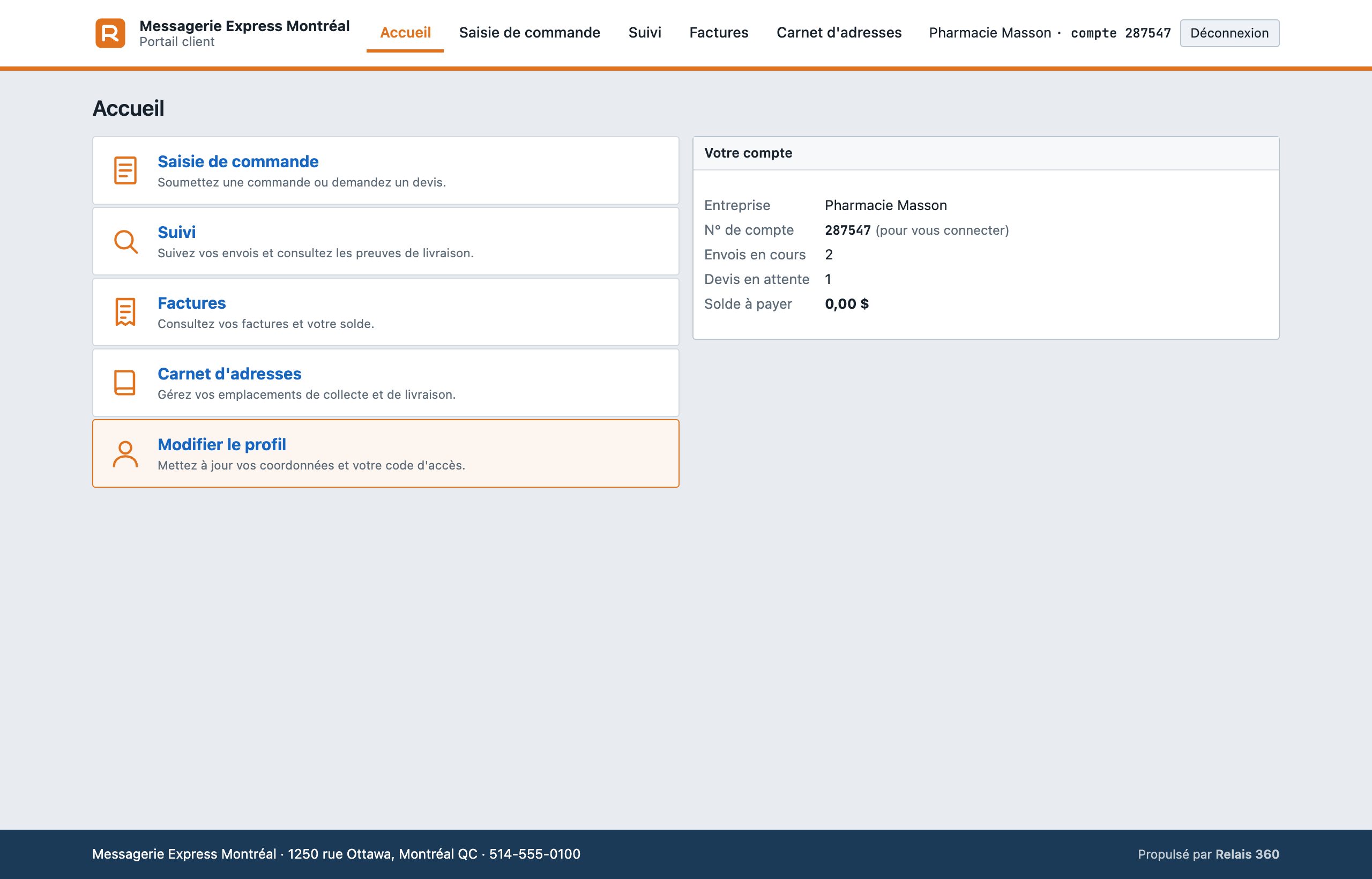Click the Saisie de commande document icon
The width and height of the screenshot is (1372, 879).
click(x=125, y=170)
